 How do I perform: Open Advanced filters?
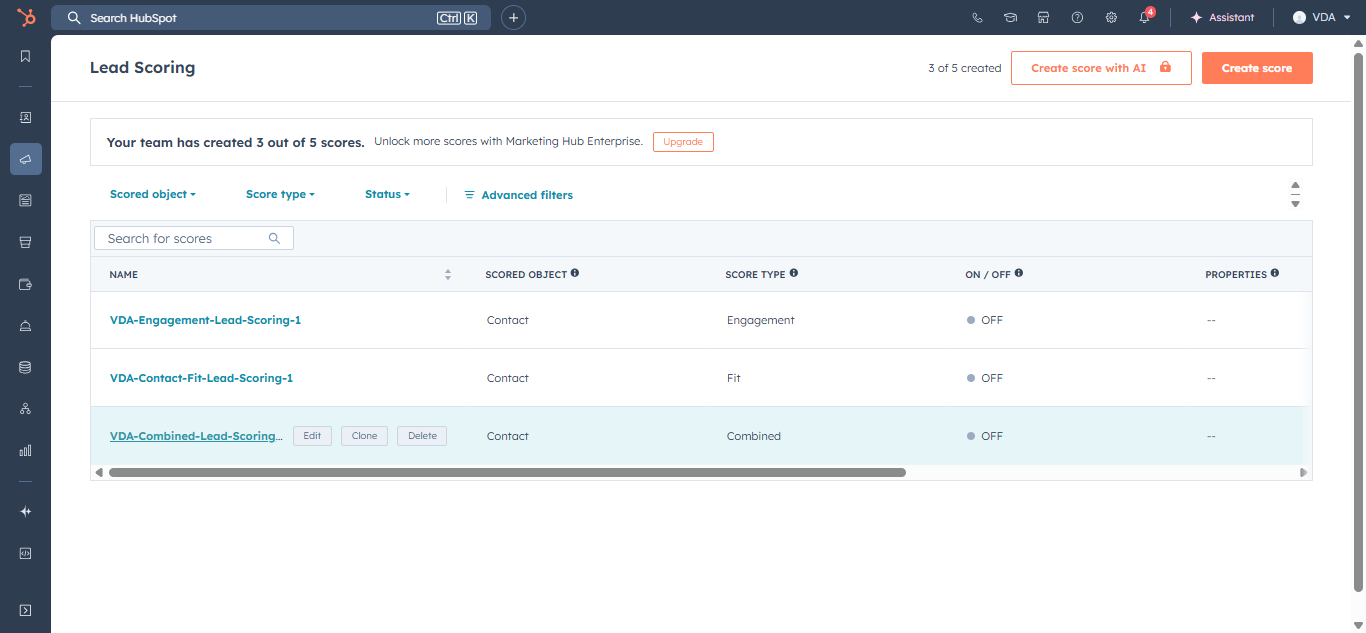(x=518, y=195)
